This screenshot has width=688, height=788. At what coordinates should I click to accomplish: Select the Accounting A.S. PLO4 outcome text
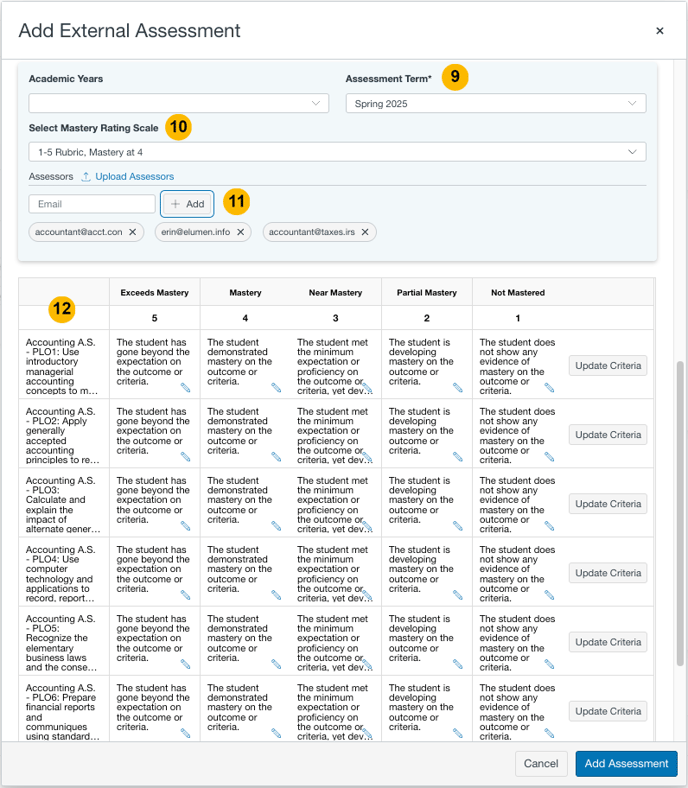pyautogui.click(x=60, y=574)
